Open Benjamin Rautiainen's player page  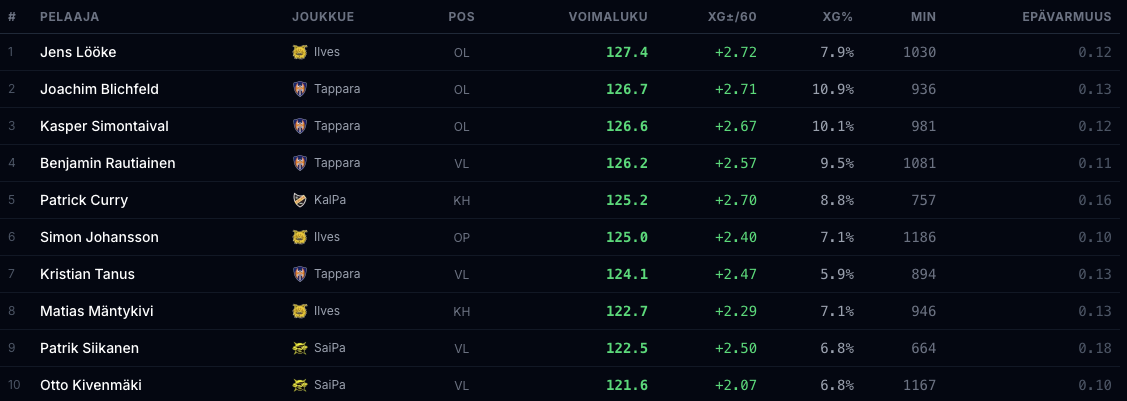pyautogui.click(x=107, y=163)
